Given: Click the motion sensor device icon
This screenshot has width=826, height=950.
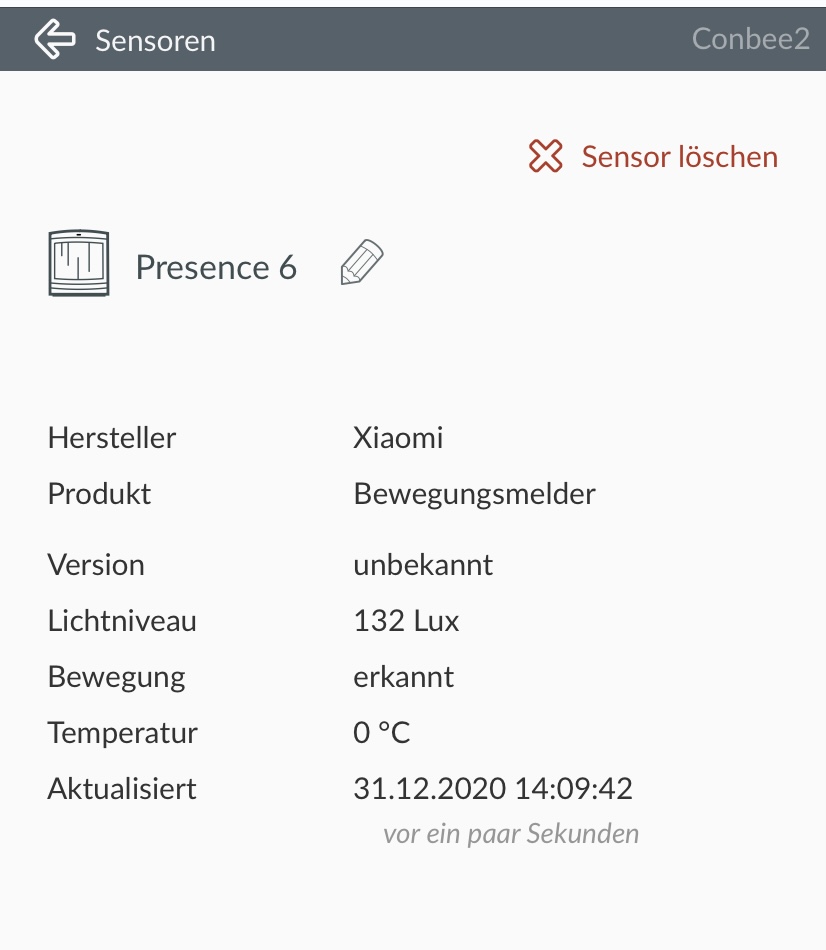Looking at the screenshot, I should coord(78,263).
